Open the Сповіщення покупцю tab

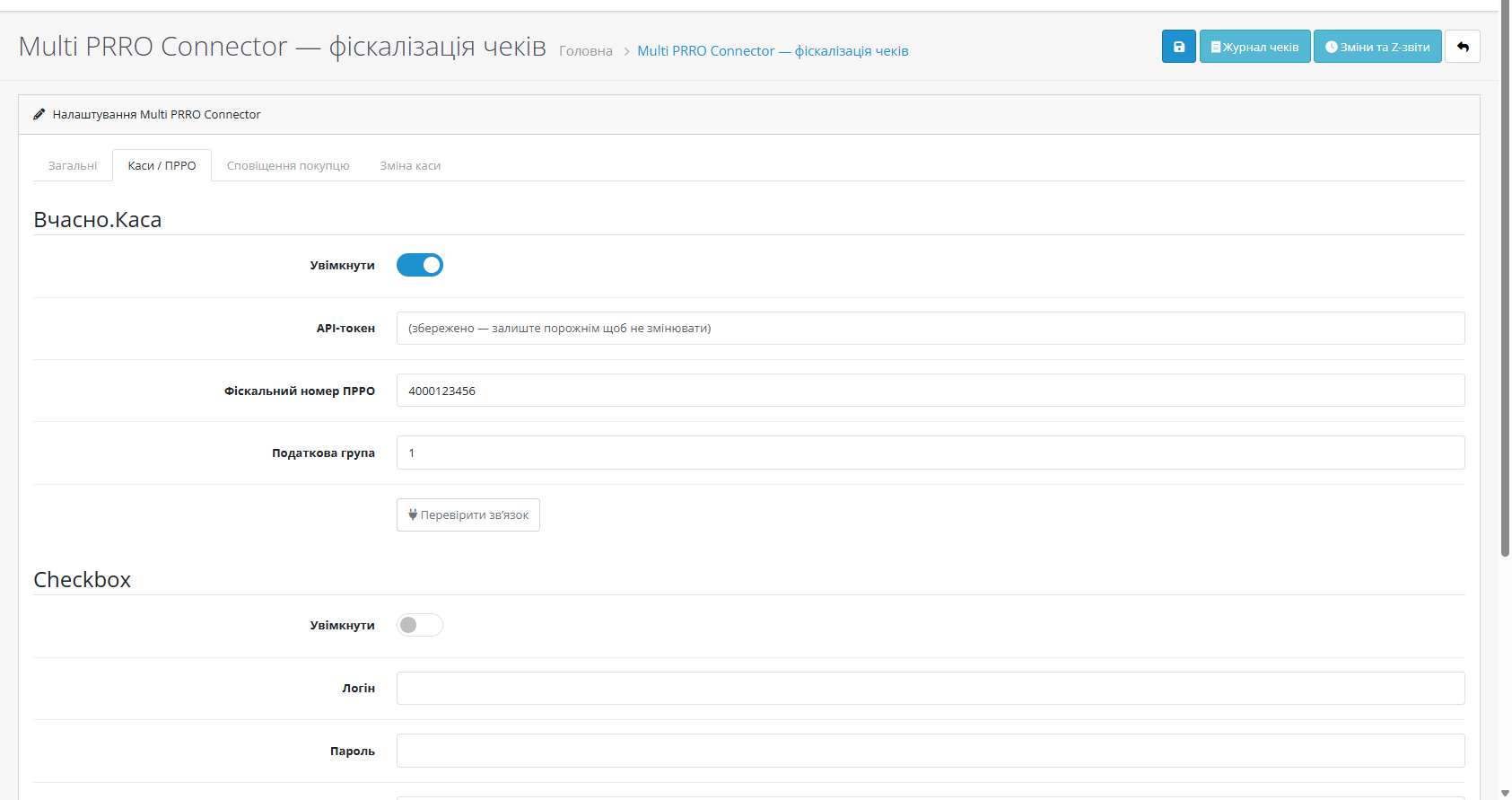tap(288, 165)
